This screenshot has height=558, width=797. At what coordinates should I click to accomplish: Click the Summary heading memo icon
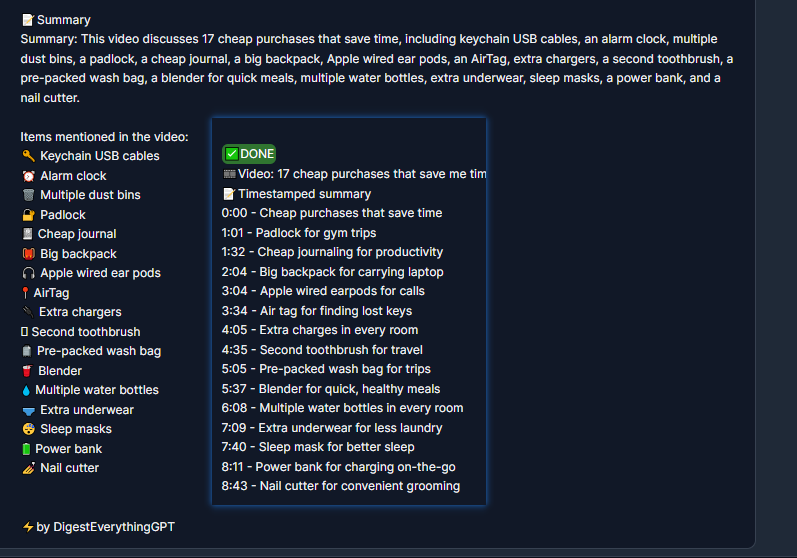click(28, 20)
